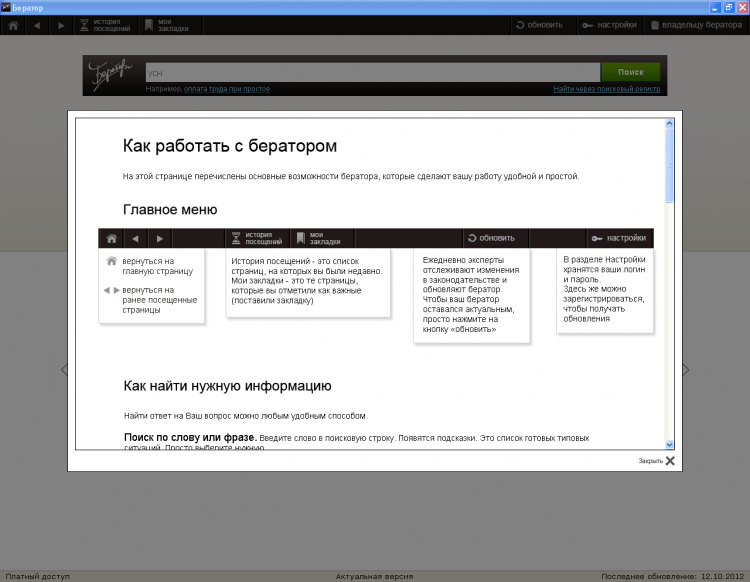
Task: Click bold text Поиск по слову или фразе
Action: pos(190,438)
